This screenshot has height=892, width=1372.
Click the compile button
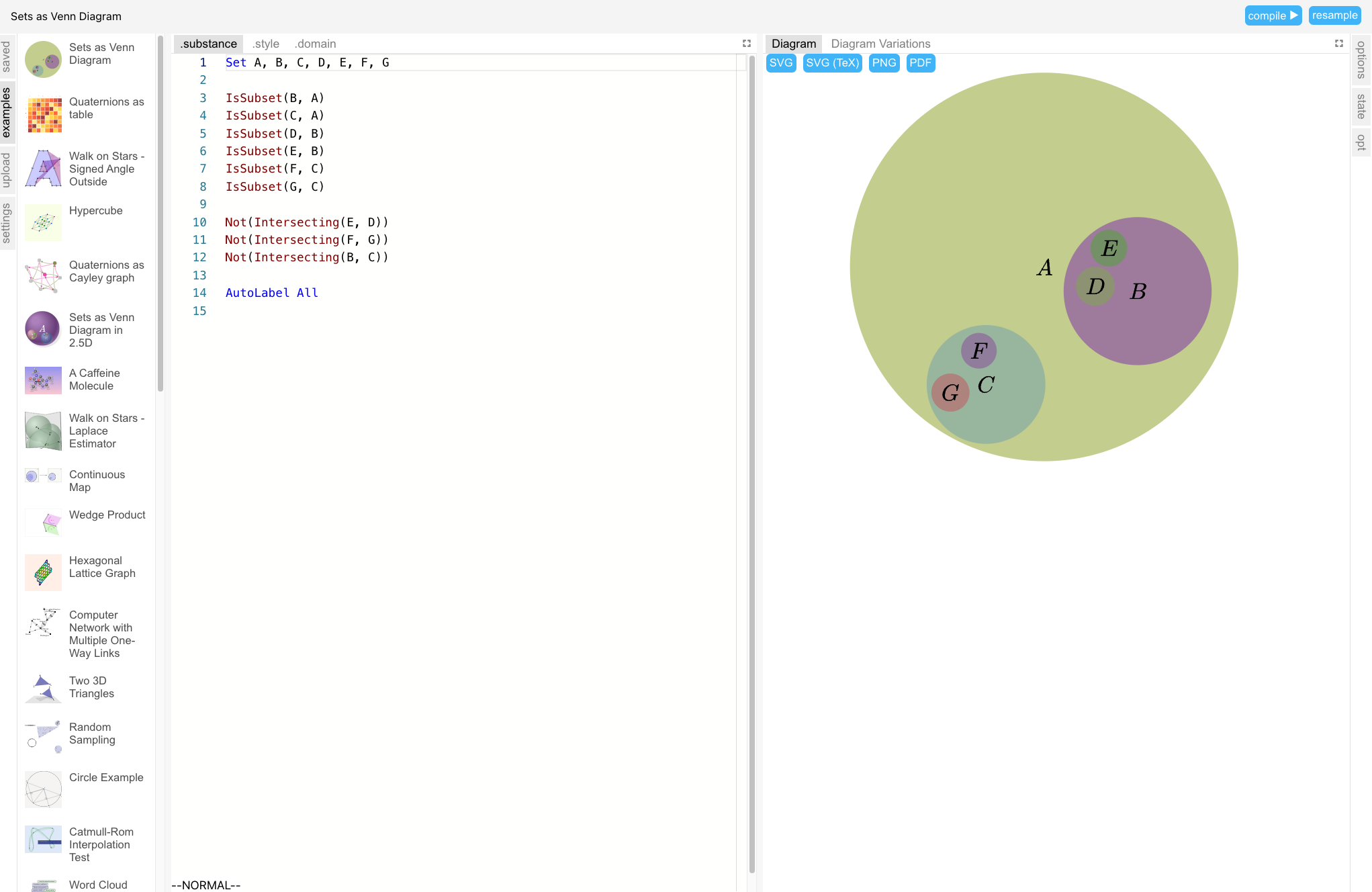click(1273, 15)
